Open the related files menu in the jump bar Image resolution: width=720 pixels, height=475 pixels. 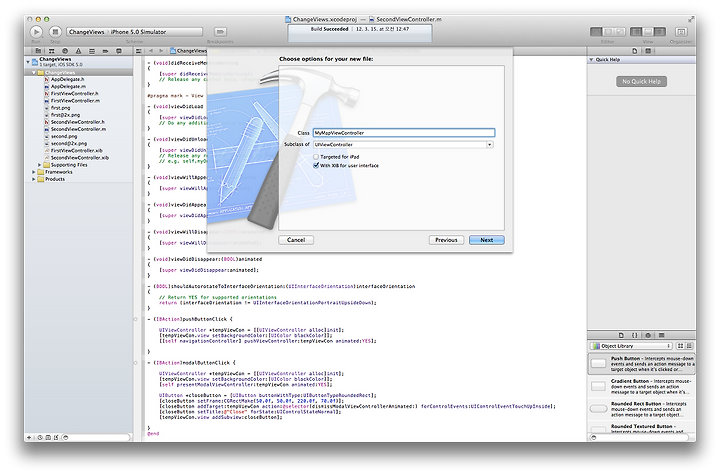(138, 51)
